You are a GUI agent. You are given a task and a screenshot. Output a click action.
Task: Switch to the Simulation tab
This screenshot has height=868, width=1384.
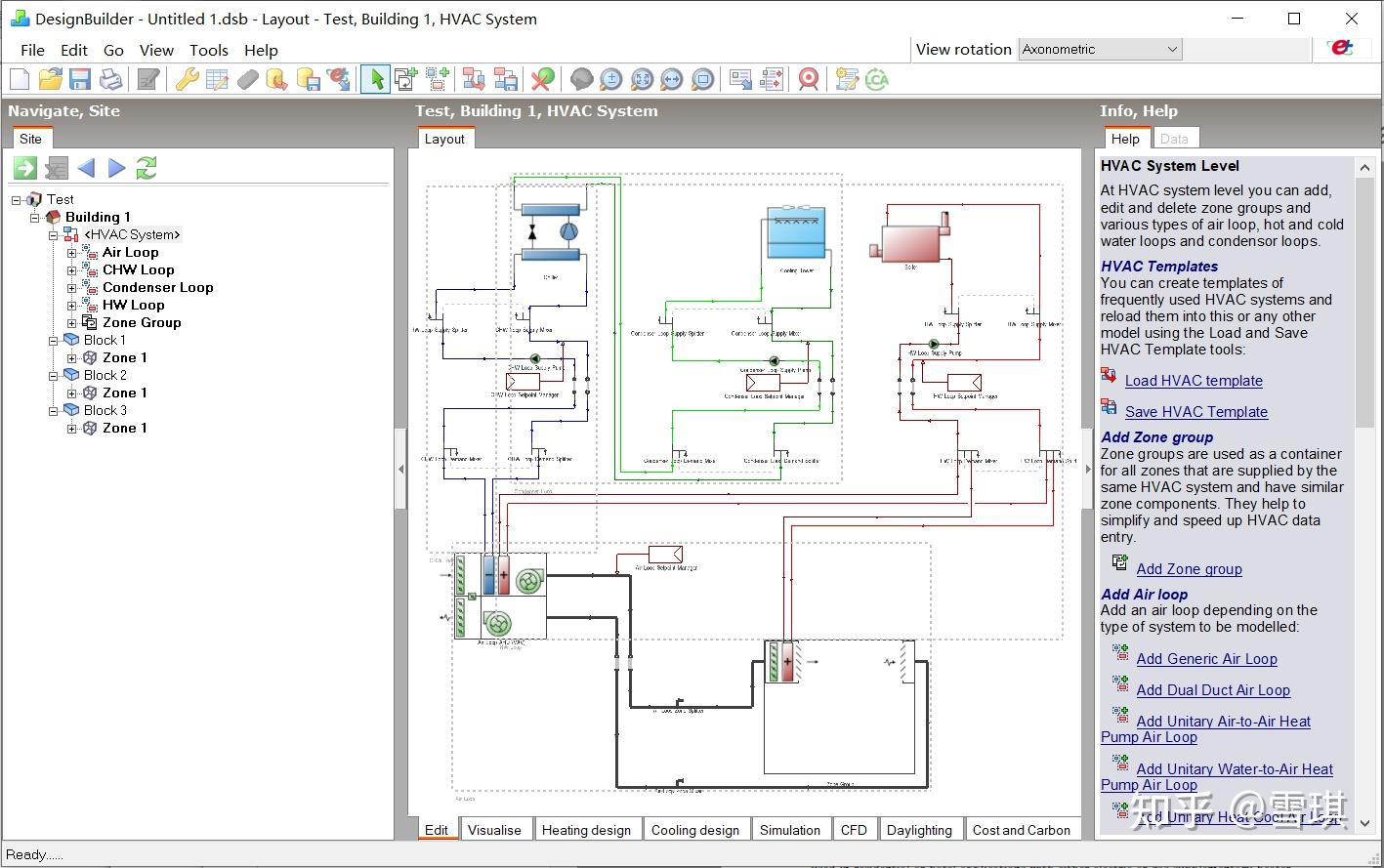tap(789, 830)
